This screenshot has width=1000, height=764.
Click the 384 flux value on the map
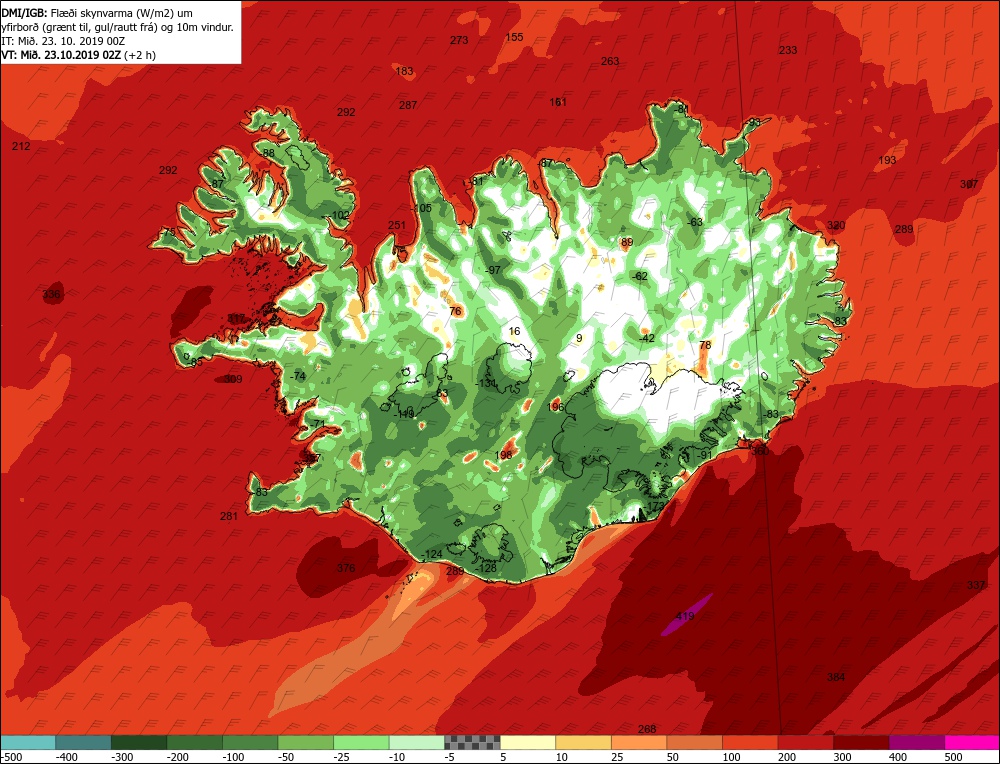(x=836, y=677)
